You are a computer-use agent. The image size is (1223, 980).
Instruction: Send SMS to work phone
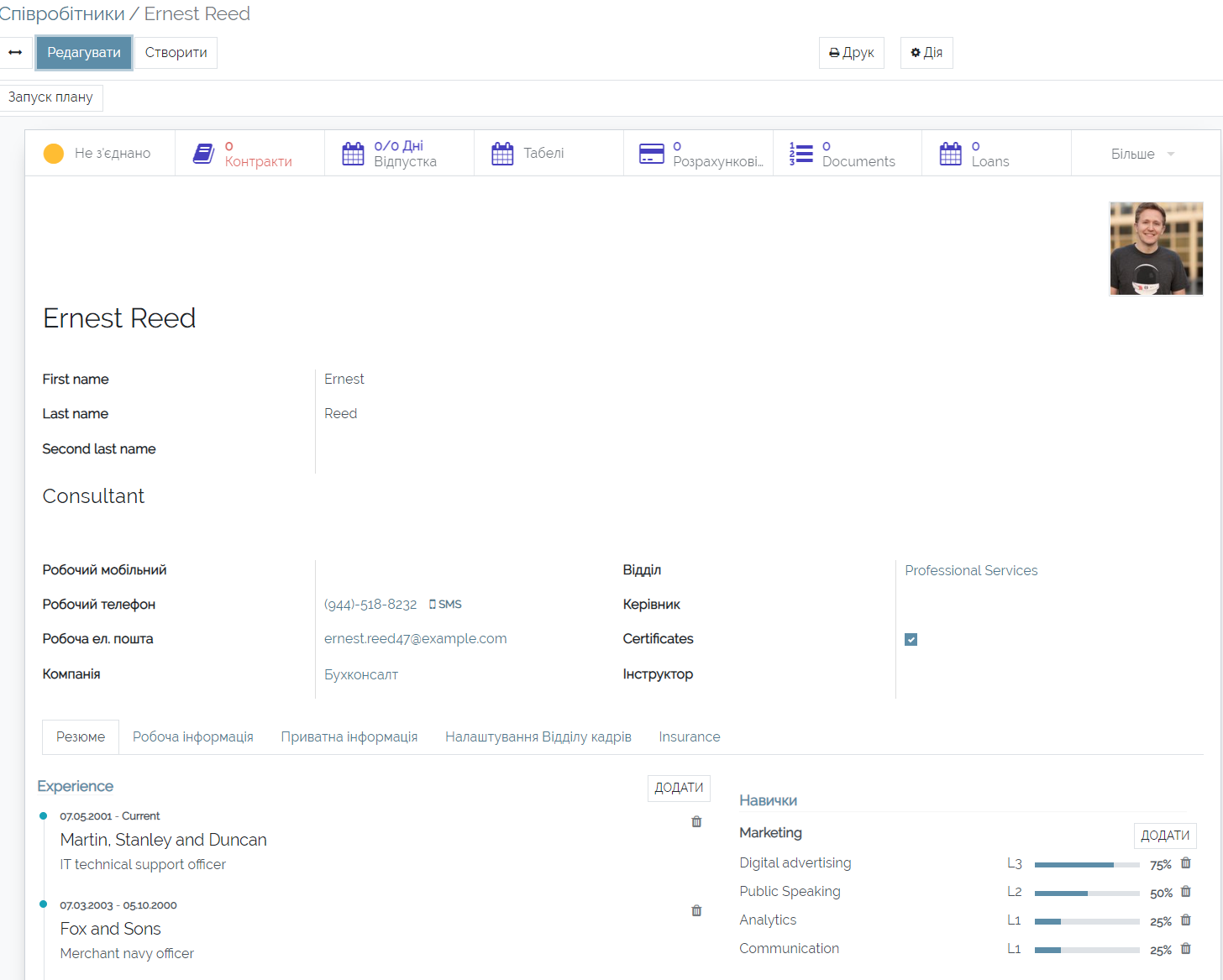(x=445, y=605)
